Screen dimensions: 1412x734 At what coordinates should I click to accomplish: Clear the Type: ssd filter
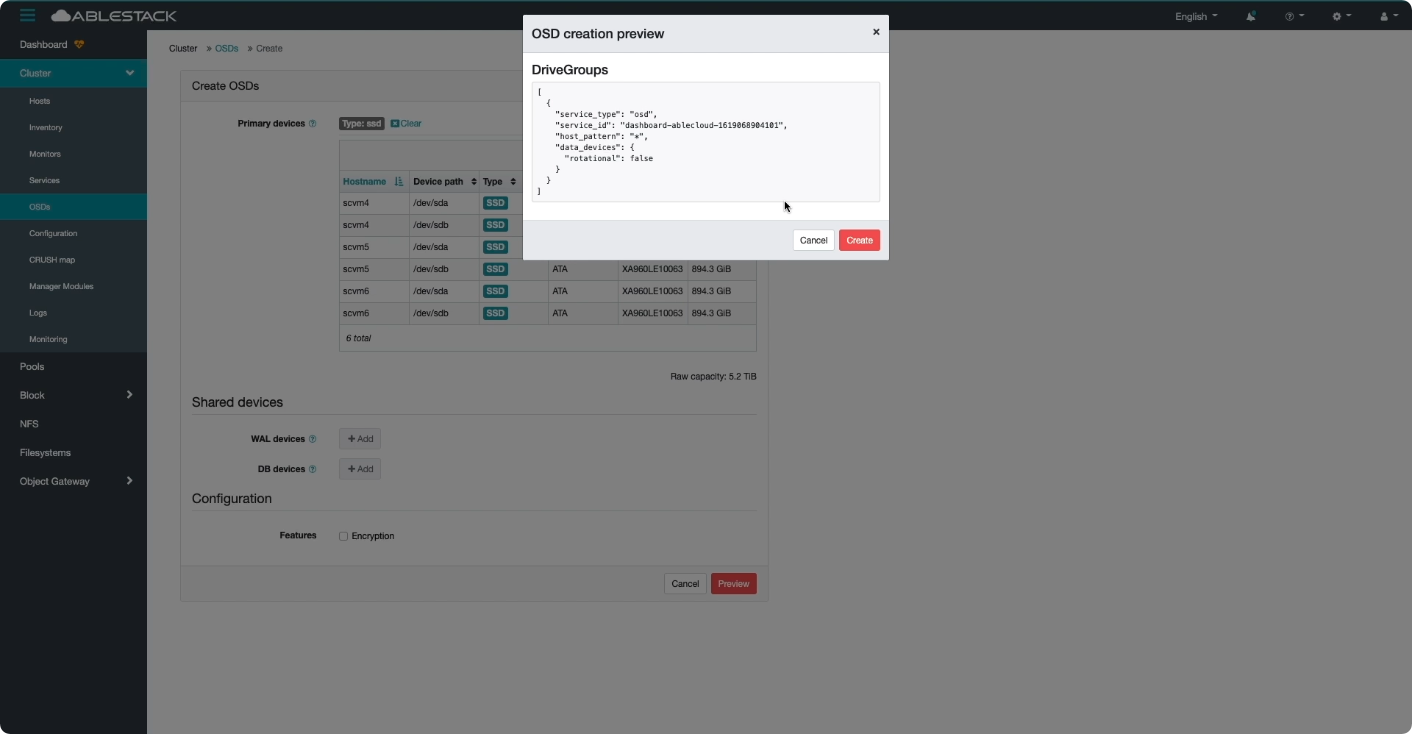point(406,124)
